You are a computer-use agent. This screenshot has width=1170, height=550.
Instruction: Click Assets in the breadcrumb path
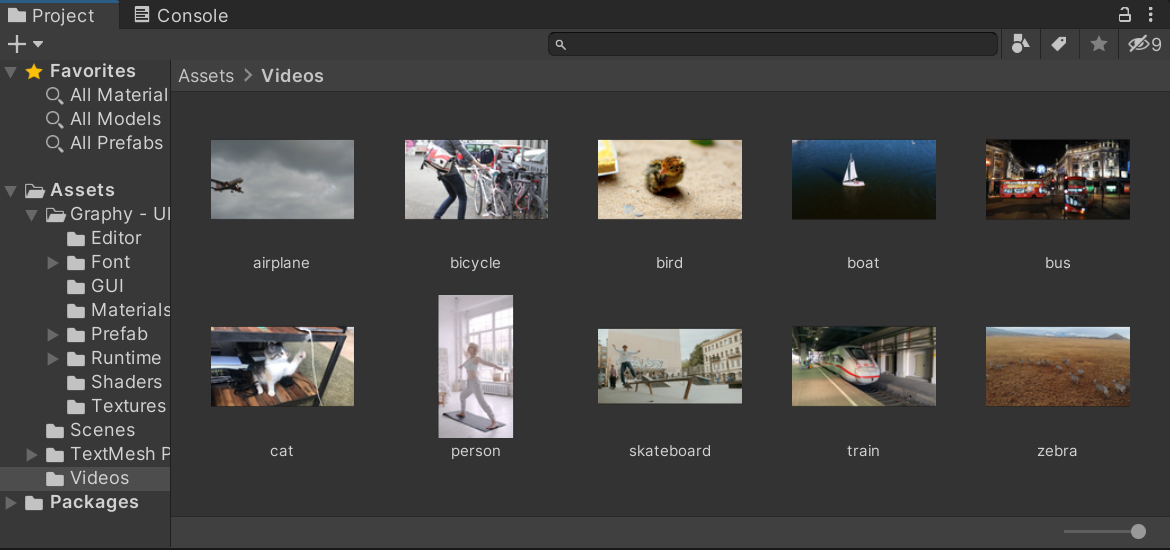point(206,76)
